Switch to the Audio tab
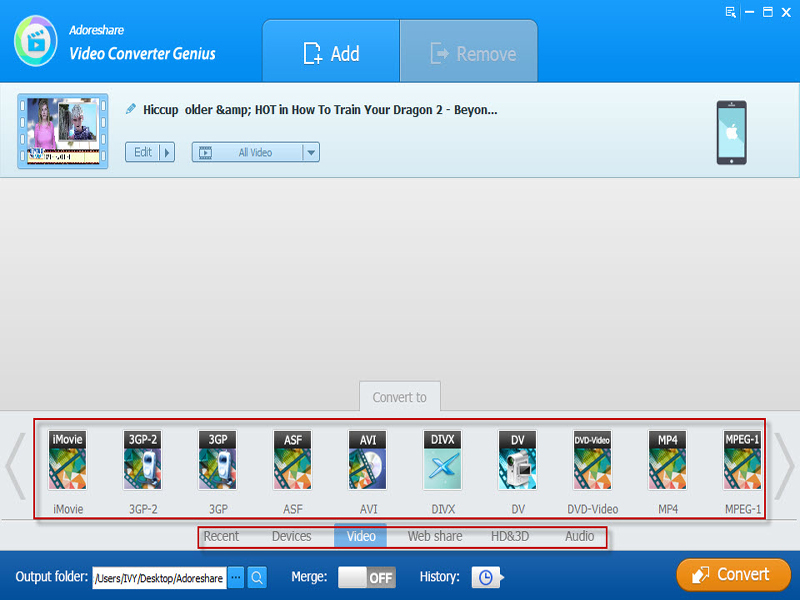Viewport: 800px width, 600px height. coord(579,536)
